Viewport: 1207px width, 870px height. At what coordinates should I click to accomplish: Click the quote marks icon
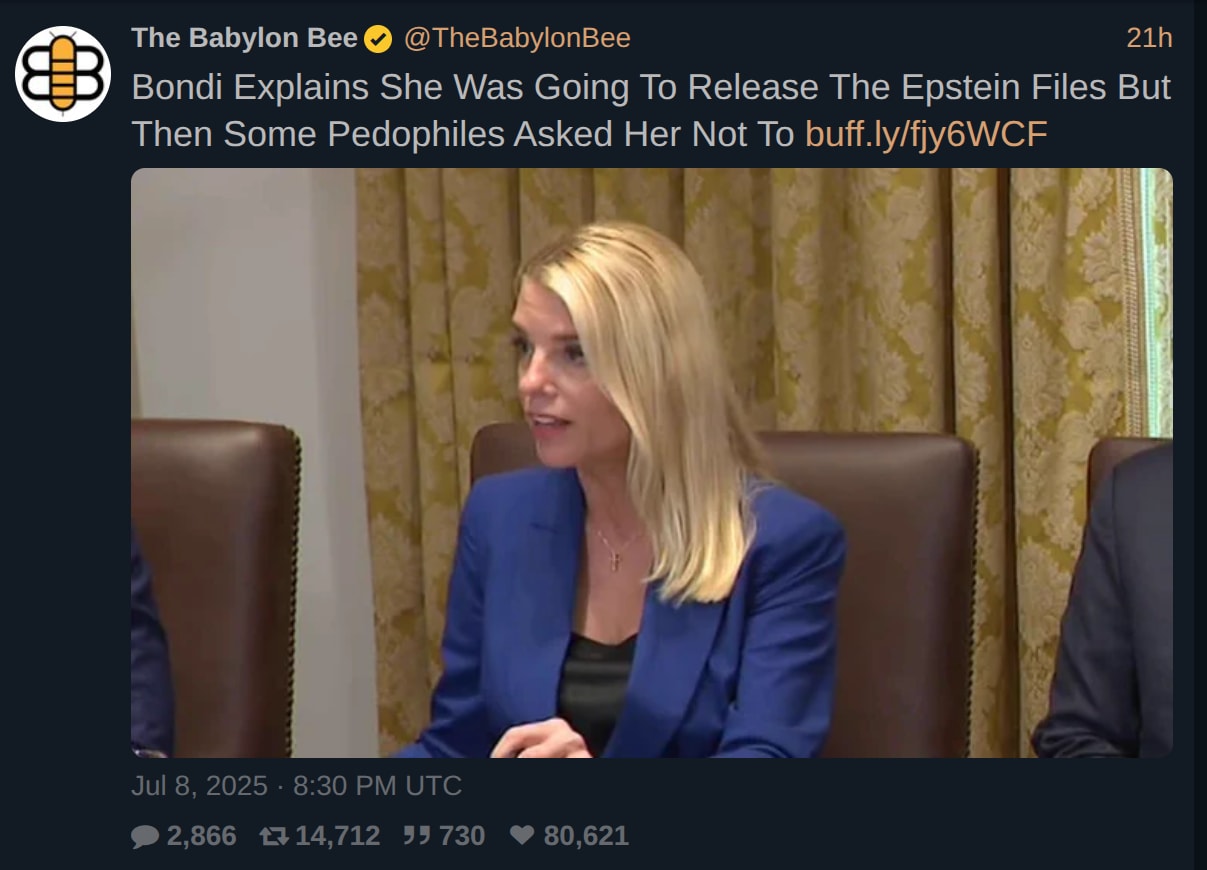click(418, 836)
